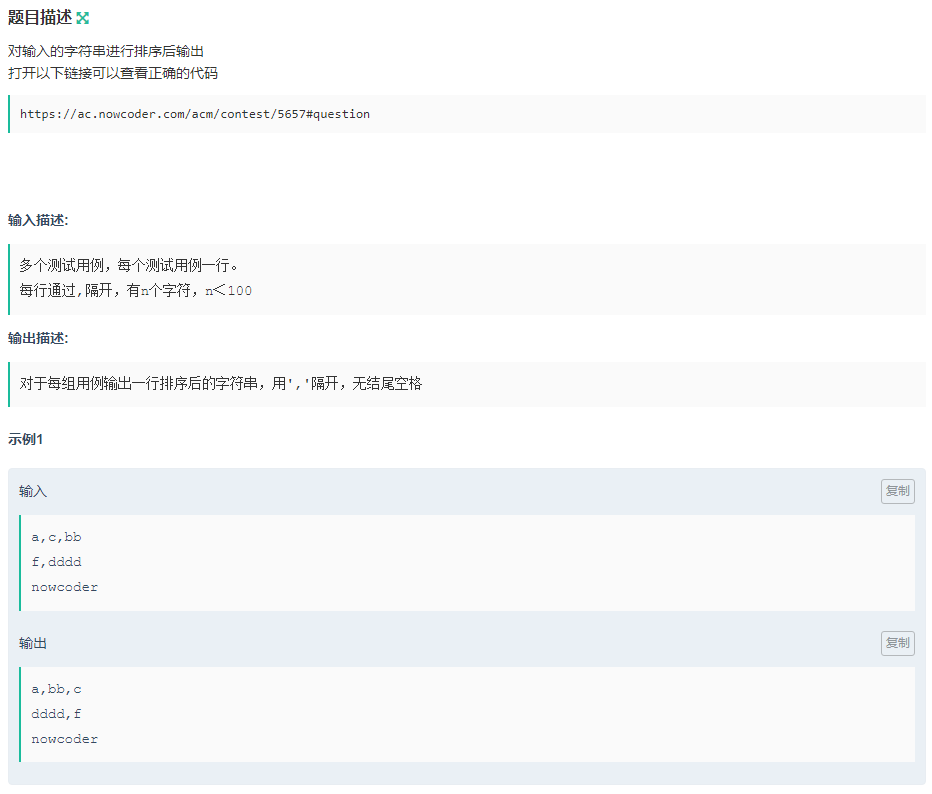Screen dimensions: 932x794
Task: Click the line 打开以下链接可以查看正确的代码
Action: pos(113,73)
